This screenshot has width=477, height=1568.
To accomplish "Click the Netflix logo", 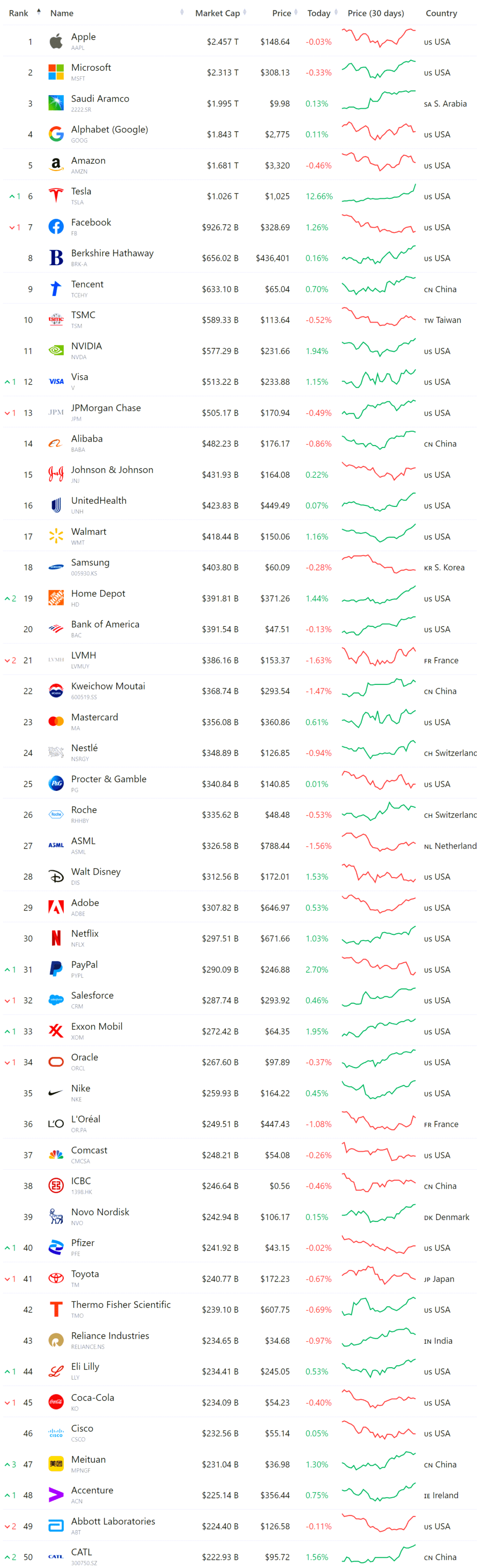I will (55, 938).
